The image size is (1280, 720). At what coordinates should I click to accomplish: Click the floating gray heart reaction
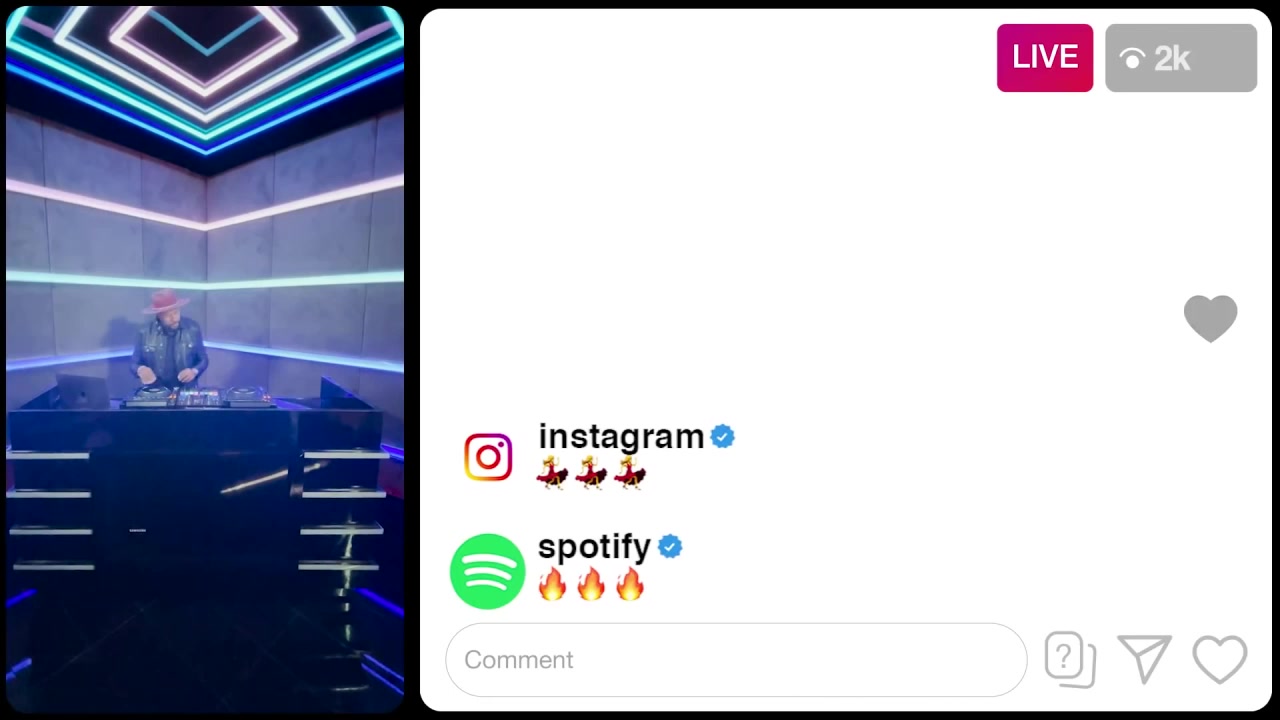(1210, 319)
